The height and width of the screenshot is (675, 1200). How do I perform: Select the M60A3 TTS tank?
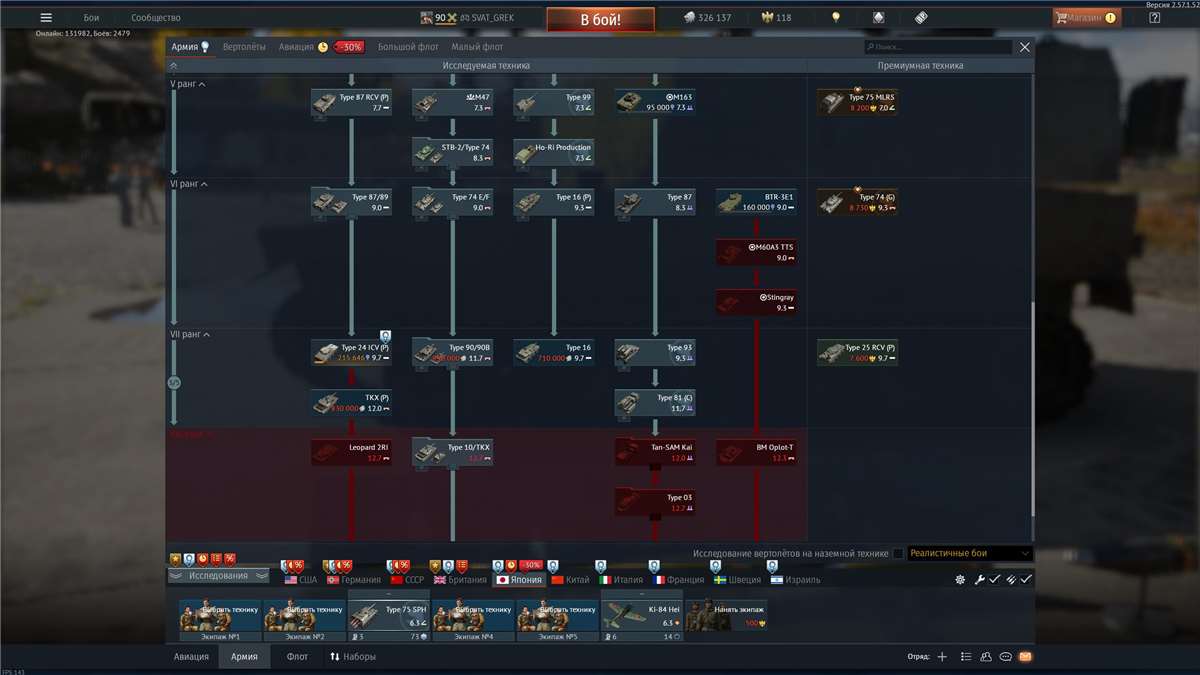[x=756, y=252]
